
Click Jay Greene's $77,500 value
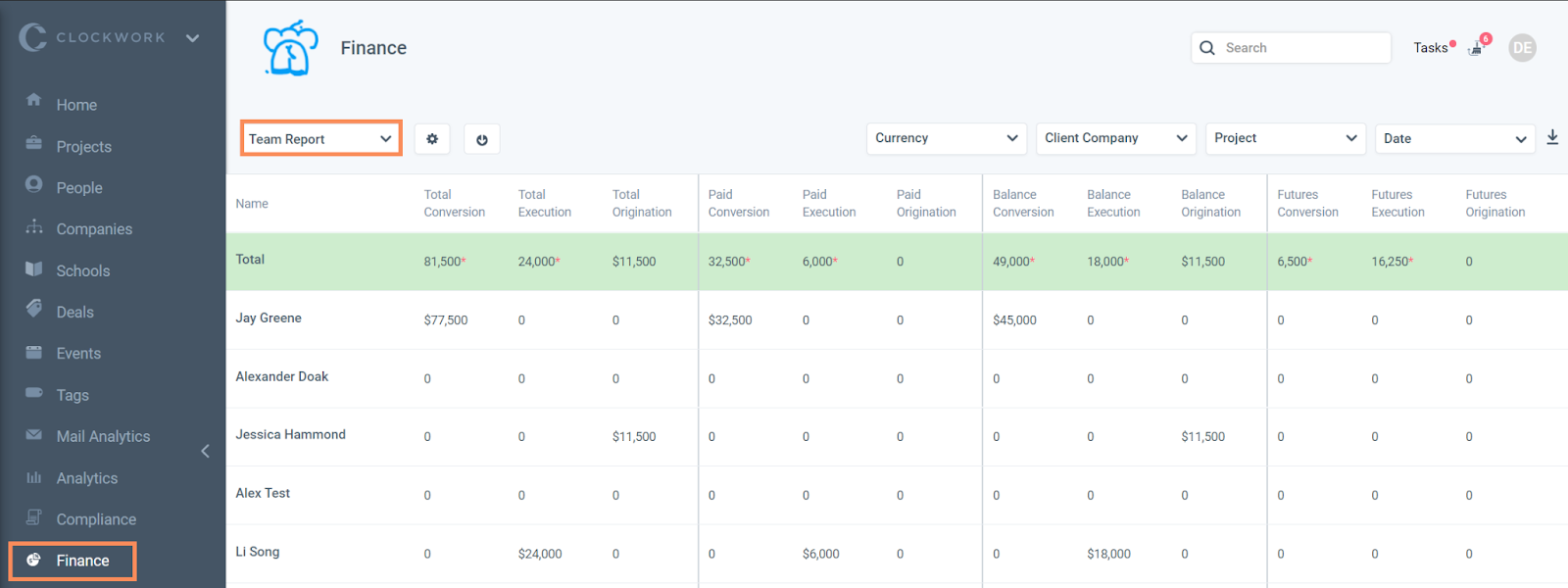click(x=446, y=320)
